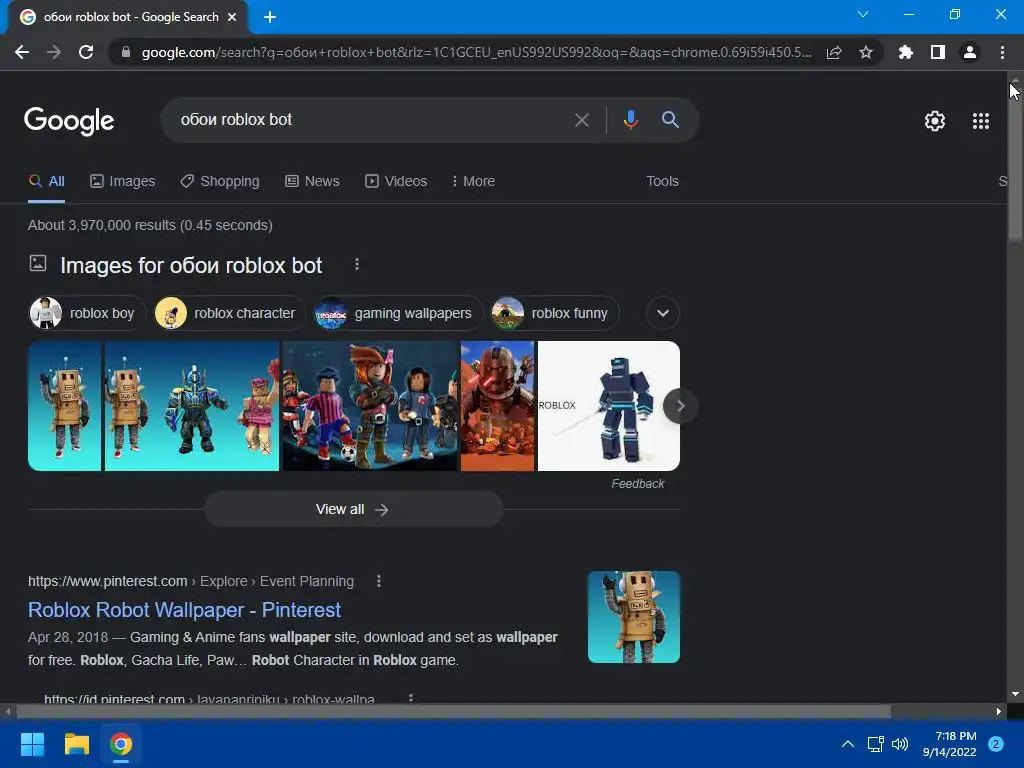
Task: Switch to the Images tab
Action: 123,182
